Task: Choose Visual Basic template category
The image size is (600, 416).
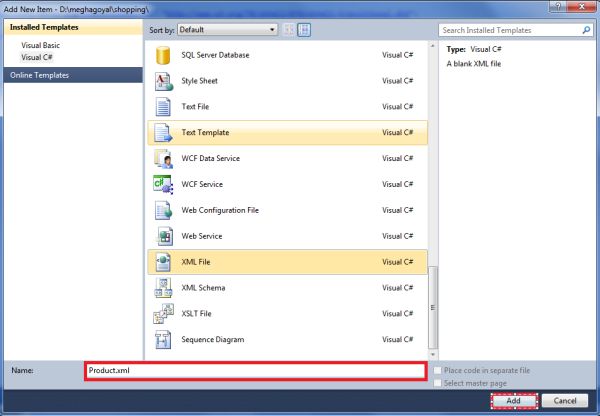Action: coord(41,45)
